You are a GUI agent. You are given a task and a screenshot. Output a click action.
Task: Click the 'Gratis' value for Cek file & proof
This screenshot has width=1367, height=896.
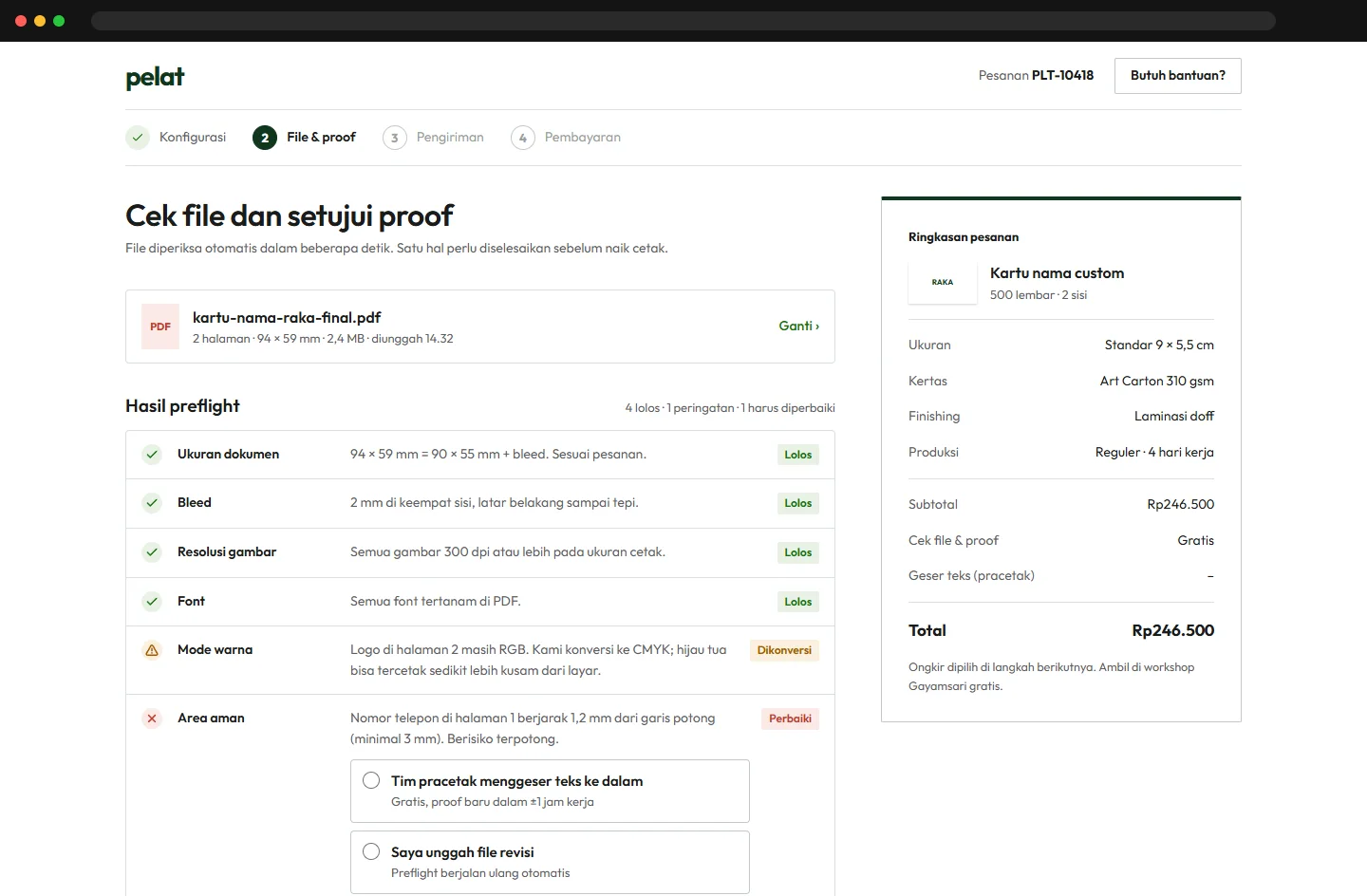[1196, 540]
